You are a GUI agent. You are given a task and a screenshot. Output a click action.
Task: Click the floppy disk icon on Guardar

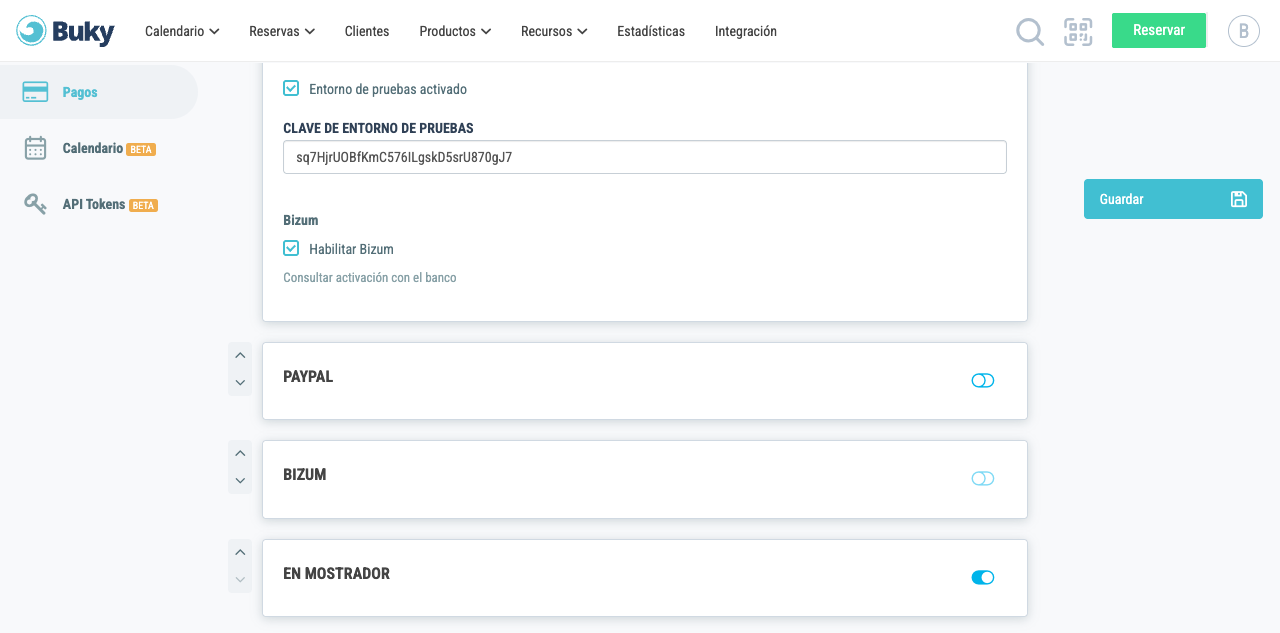[x=1239, y=199]
